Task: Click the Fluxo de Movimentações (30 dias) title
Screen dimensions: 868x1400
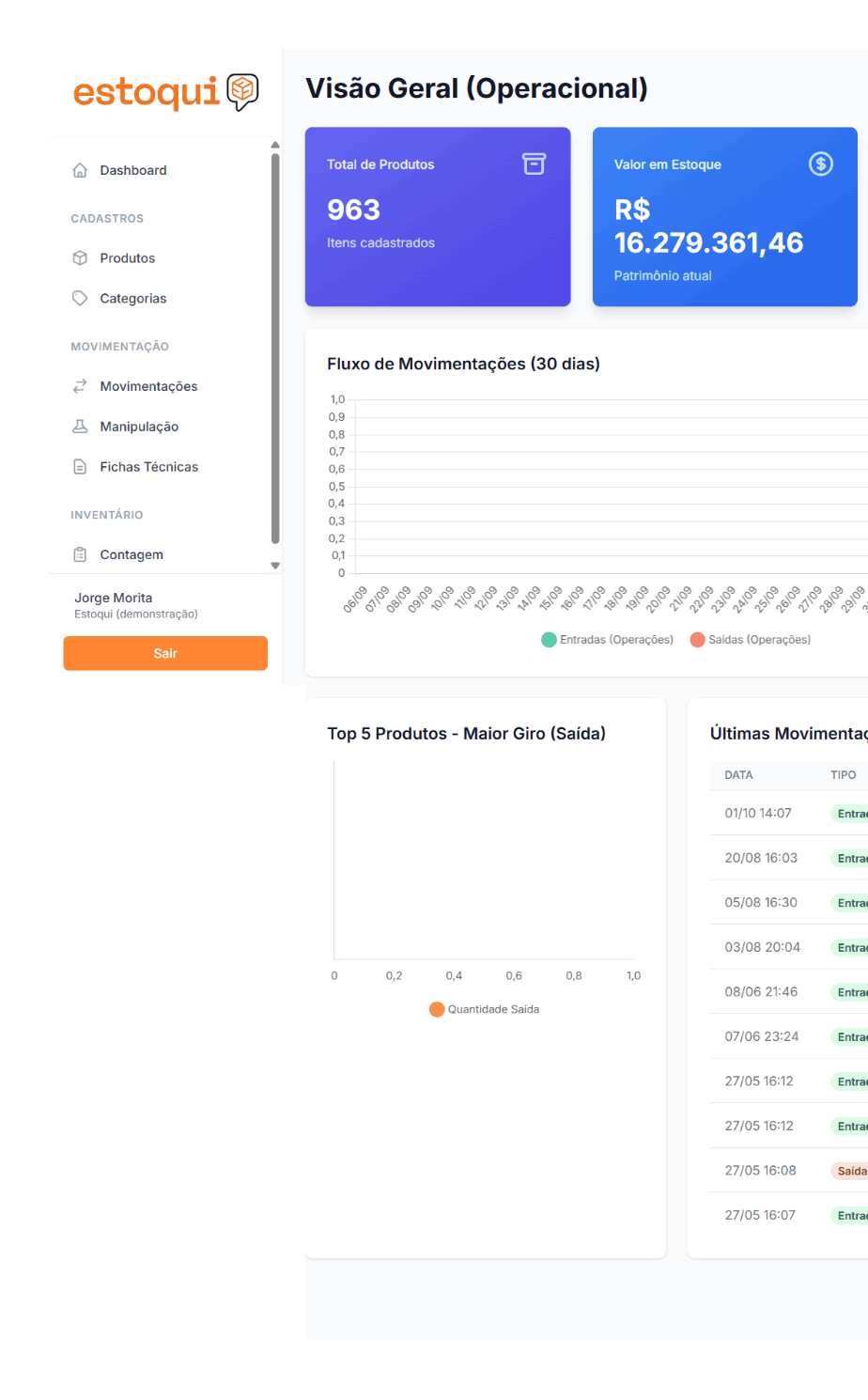Action: click(463, 364)
